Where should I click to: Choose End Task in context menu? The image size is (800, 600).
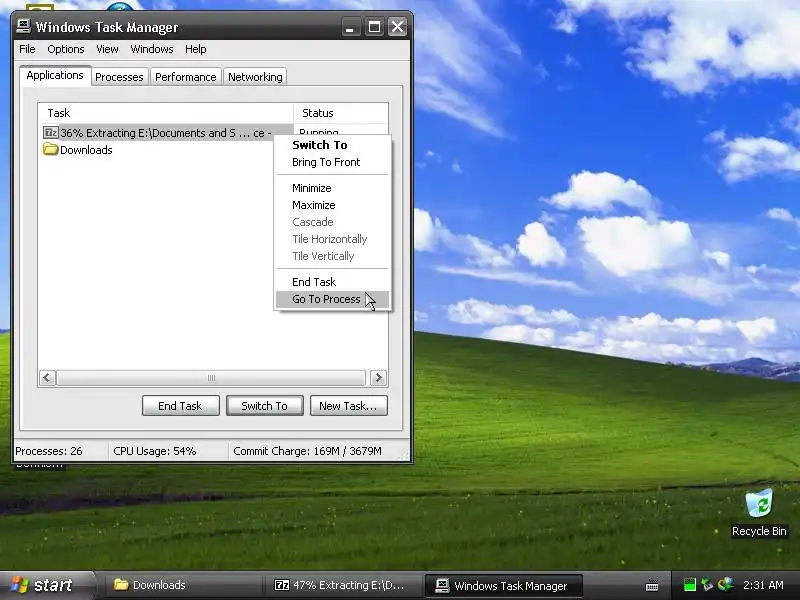(x=333, y=282)
